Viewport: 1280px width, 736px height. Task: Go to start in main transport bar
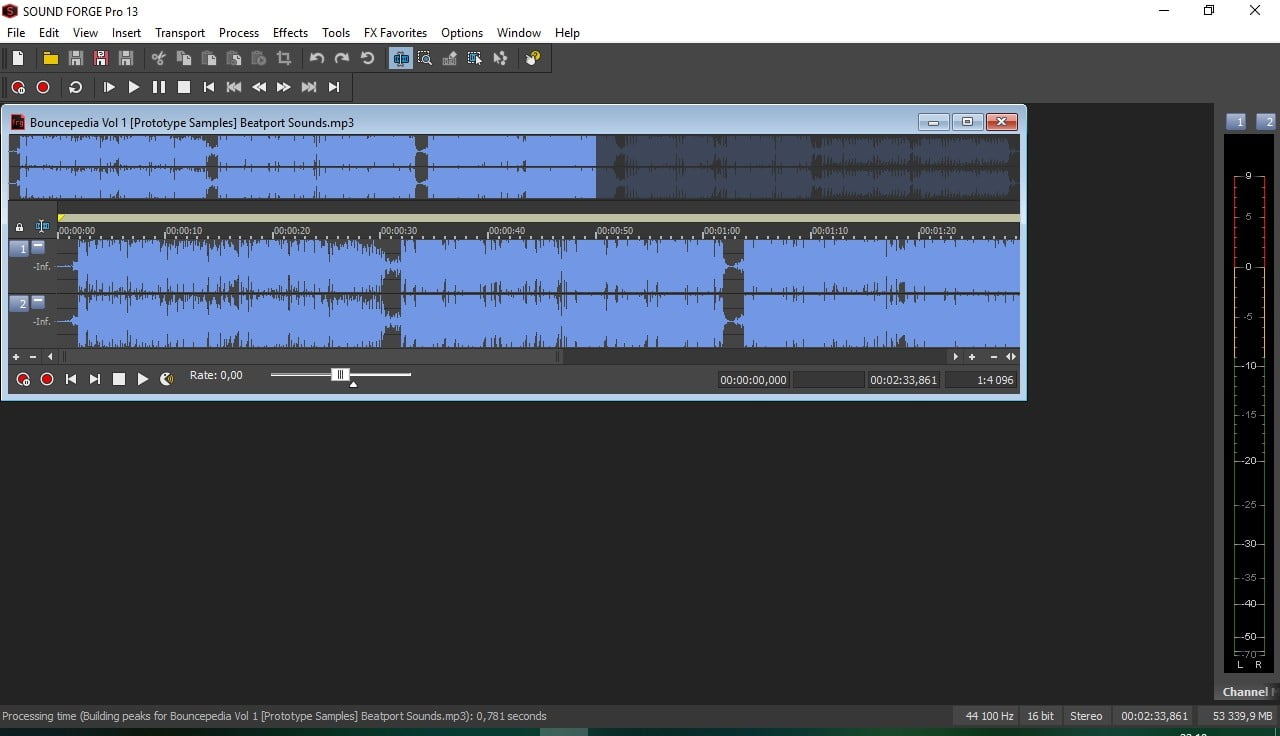click(x=209, y=87)
